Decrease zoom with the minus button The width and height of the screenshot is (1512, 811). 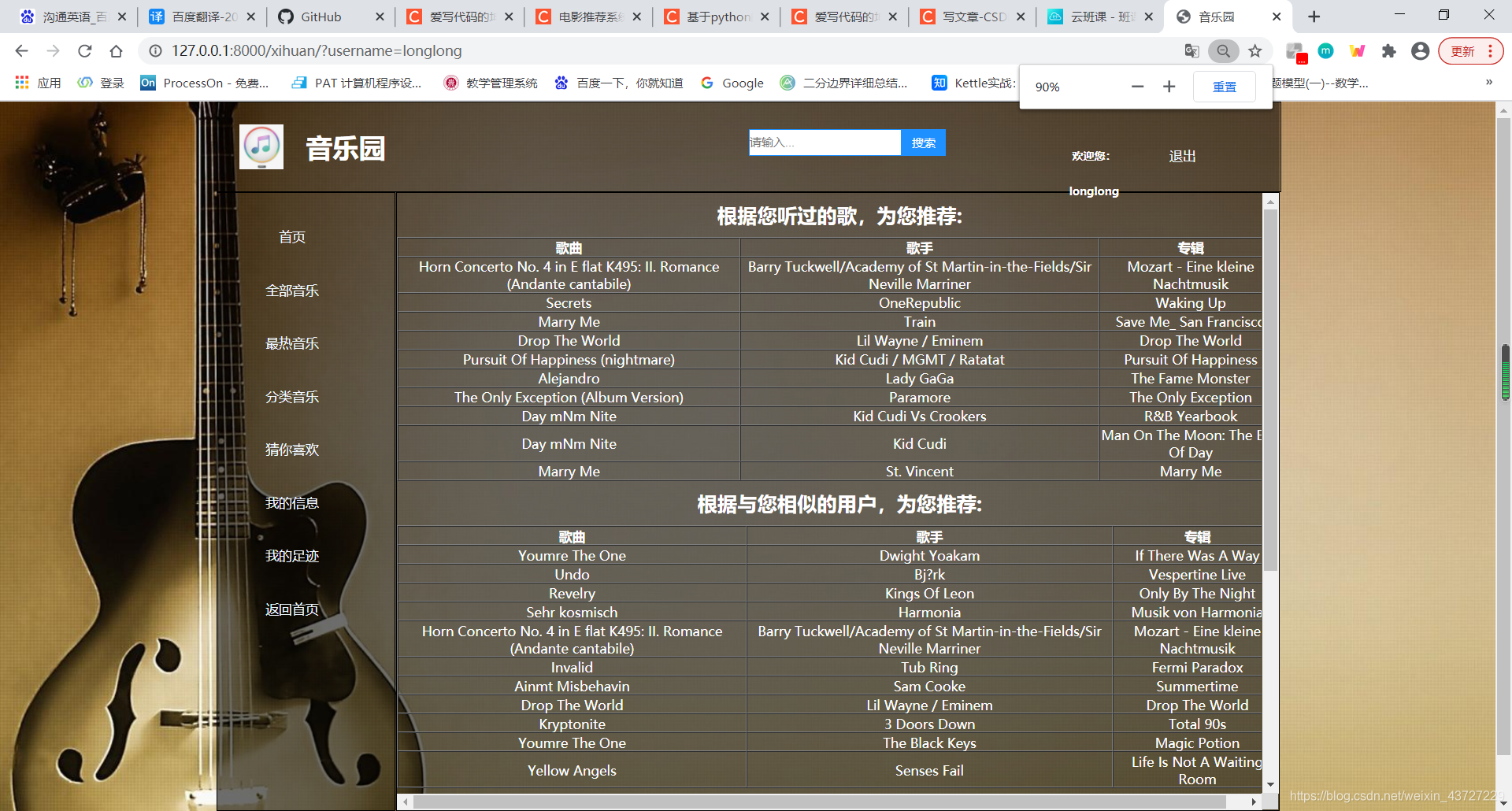pyautogui.click(x=1137, y=87)
